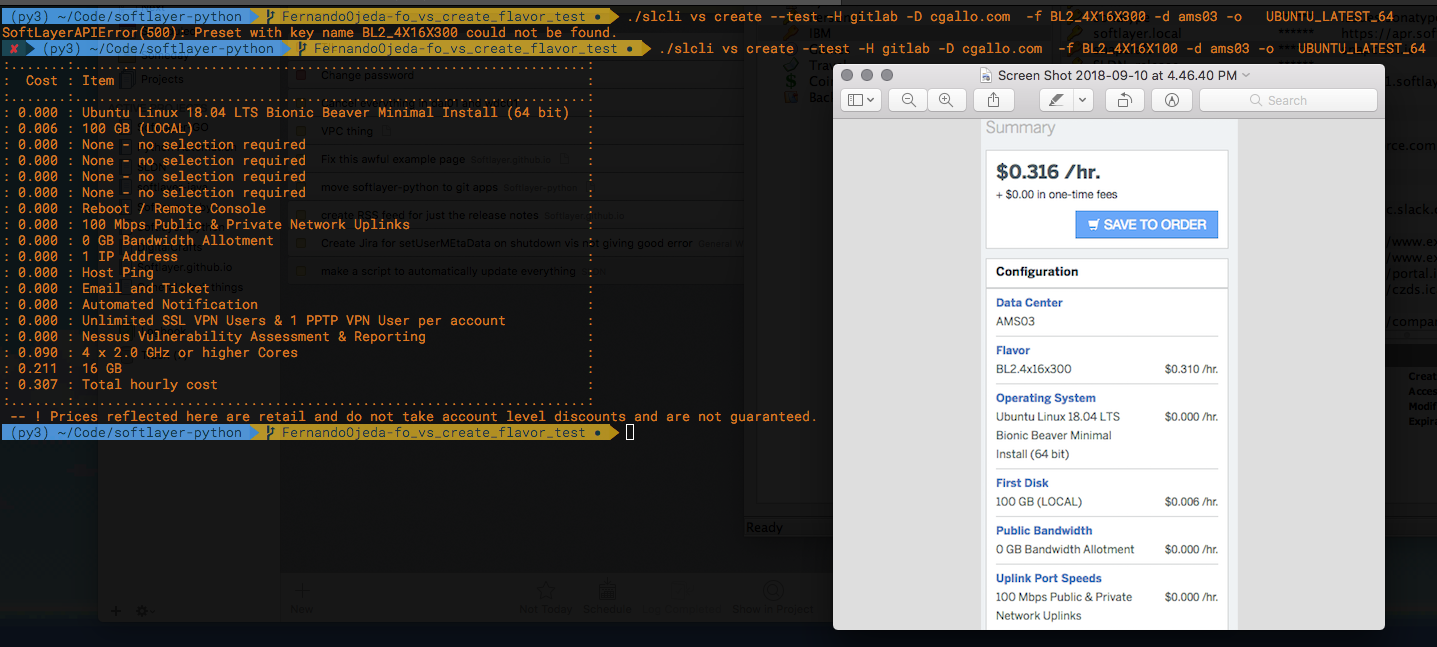This screenshot has height=647, width=1437.
Task: Open the Share menu in Preview
Action: [x=994, y=100]
